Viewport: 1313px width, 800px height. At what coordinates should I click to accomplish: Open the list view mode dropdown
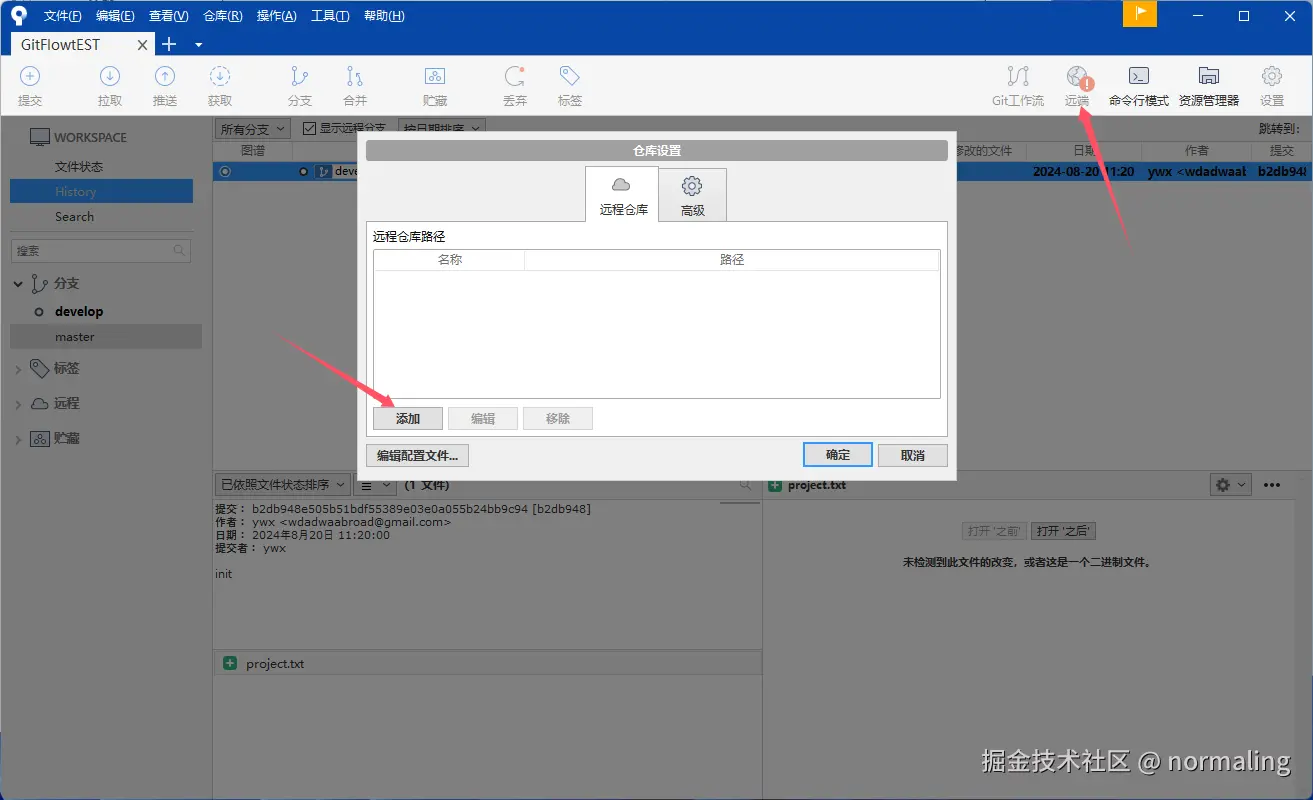[x=375, y=484]
